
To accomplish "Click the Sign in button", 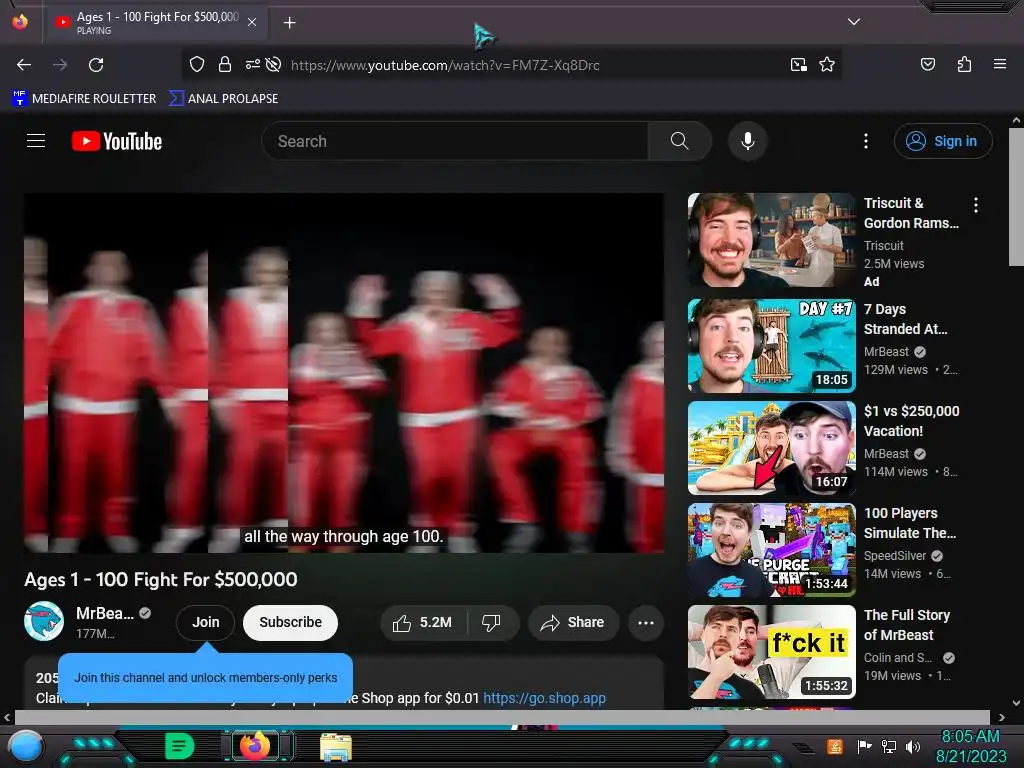I will click(943, 141).
